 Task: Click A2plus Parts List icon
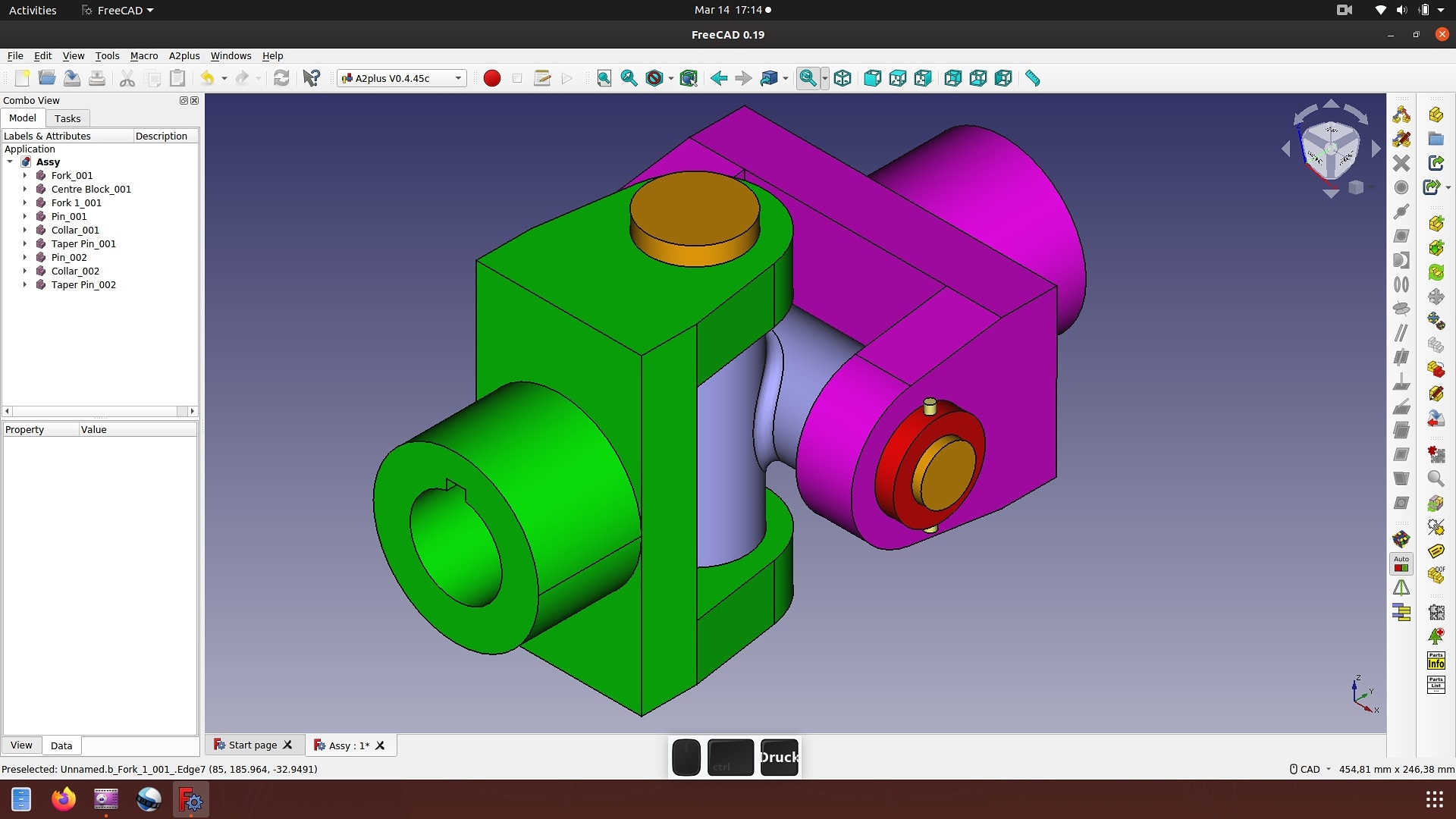tap(1436, 685)
